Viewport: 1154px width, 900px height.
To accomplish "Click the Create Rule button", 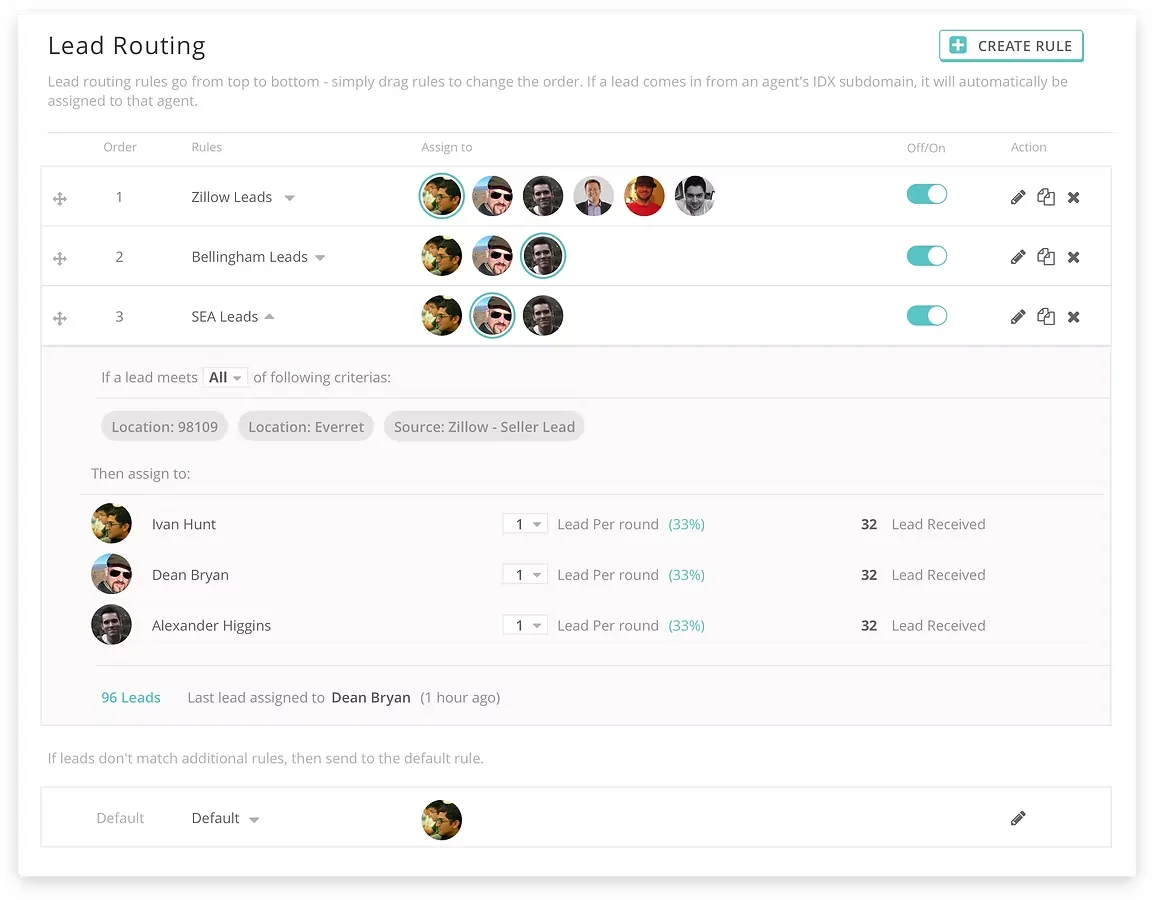I will click(1010, 46).
